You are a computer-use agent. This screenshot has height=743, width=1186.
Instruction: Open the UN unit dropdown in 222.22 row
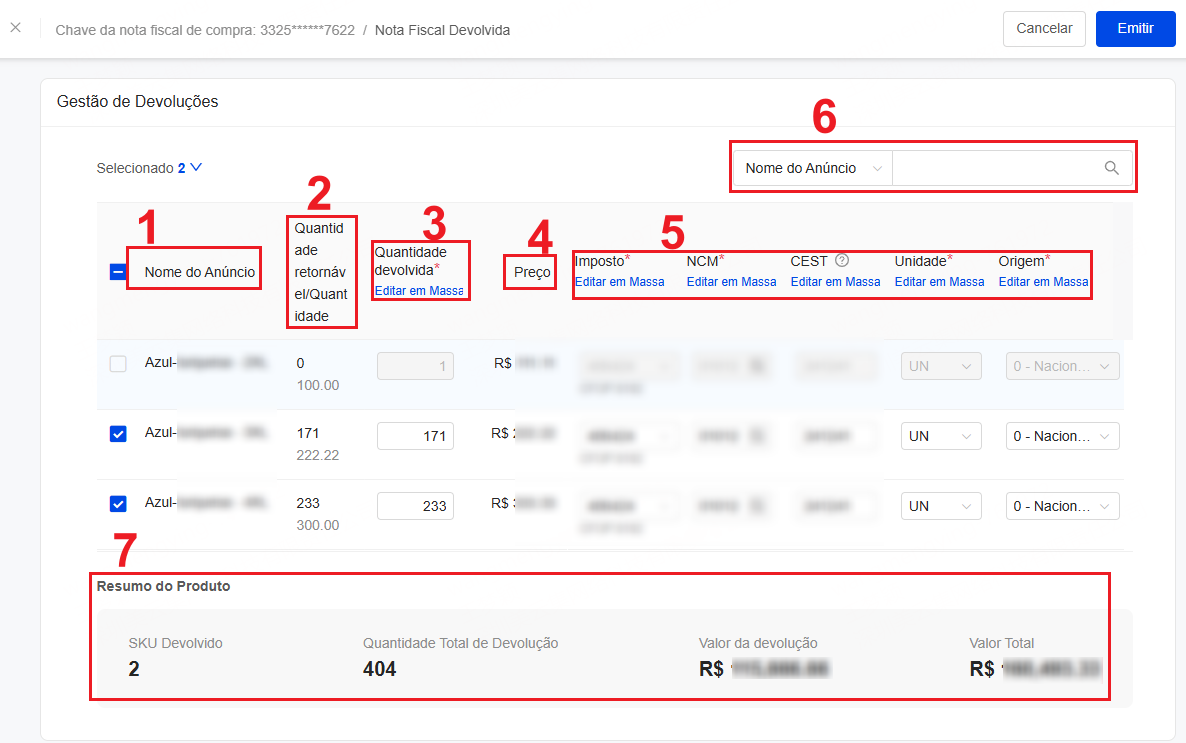(x=941, y=436)
